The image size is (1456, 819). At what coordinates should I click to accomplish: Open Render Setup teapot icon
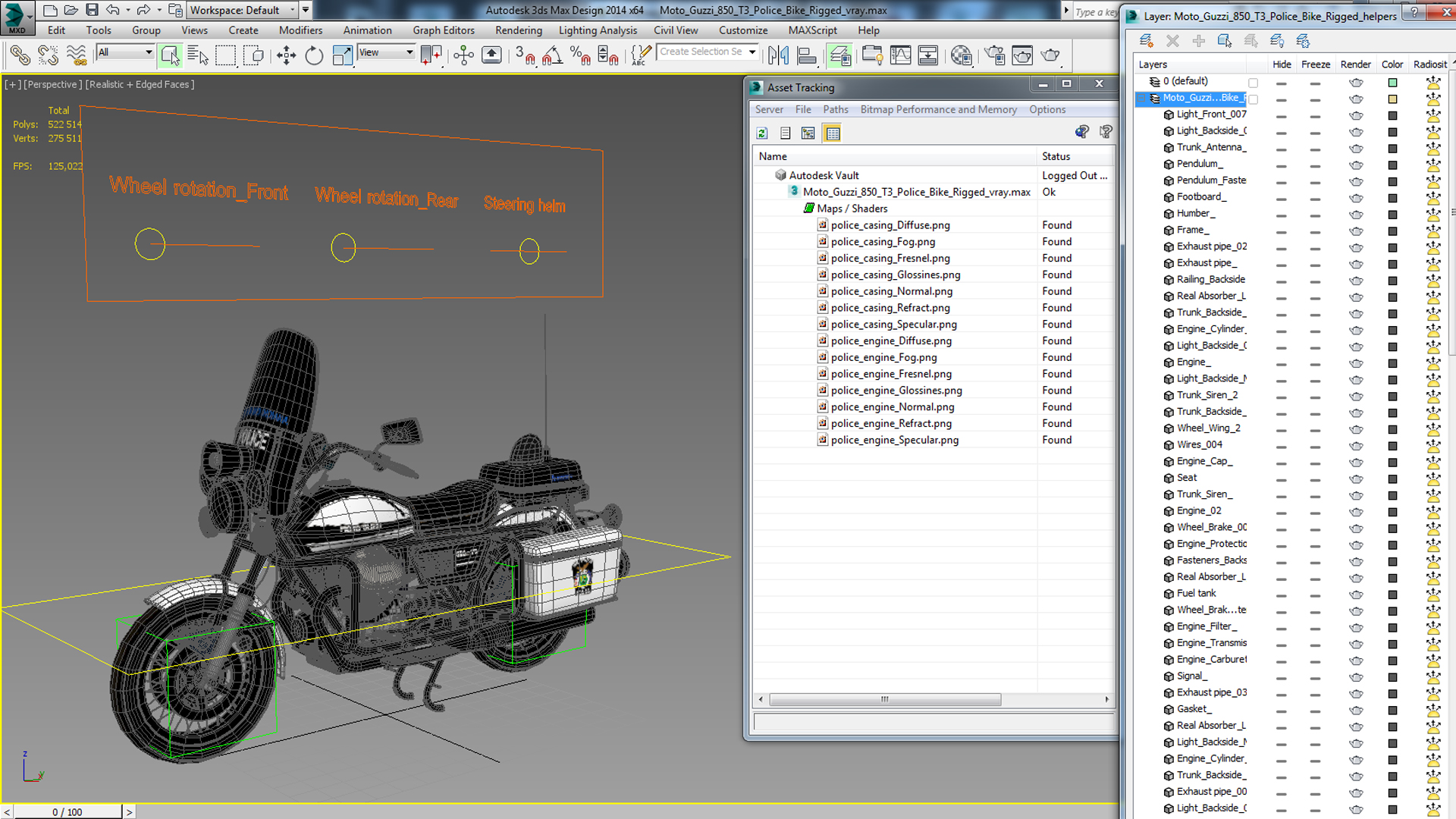click(x=994, y=55)
